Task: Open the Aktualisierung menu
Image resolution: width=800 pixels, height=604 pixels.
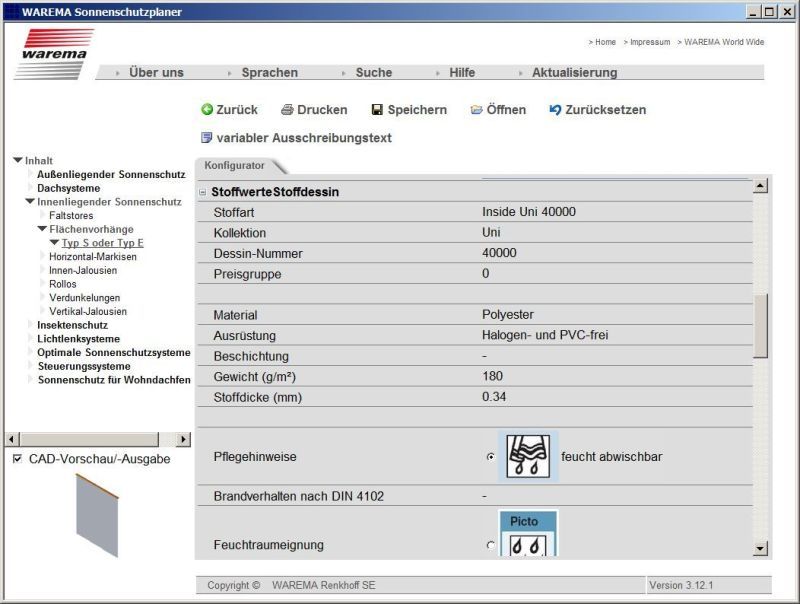Action: coord(574,72)
